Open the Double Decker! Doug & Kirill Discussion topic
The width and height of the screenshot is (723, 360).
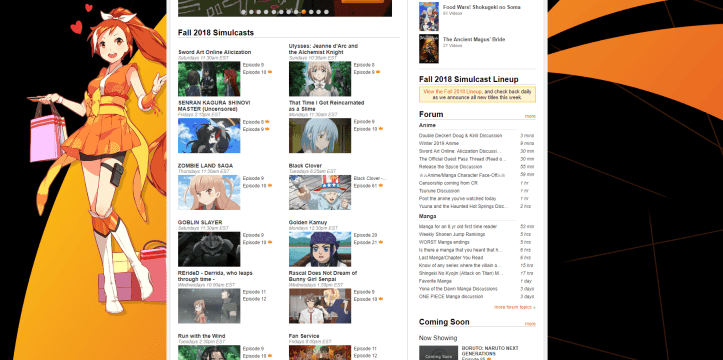tap(460, 136)
